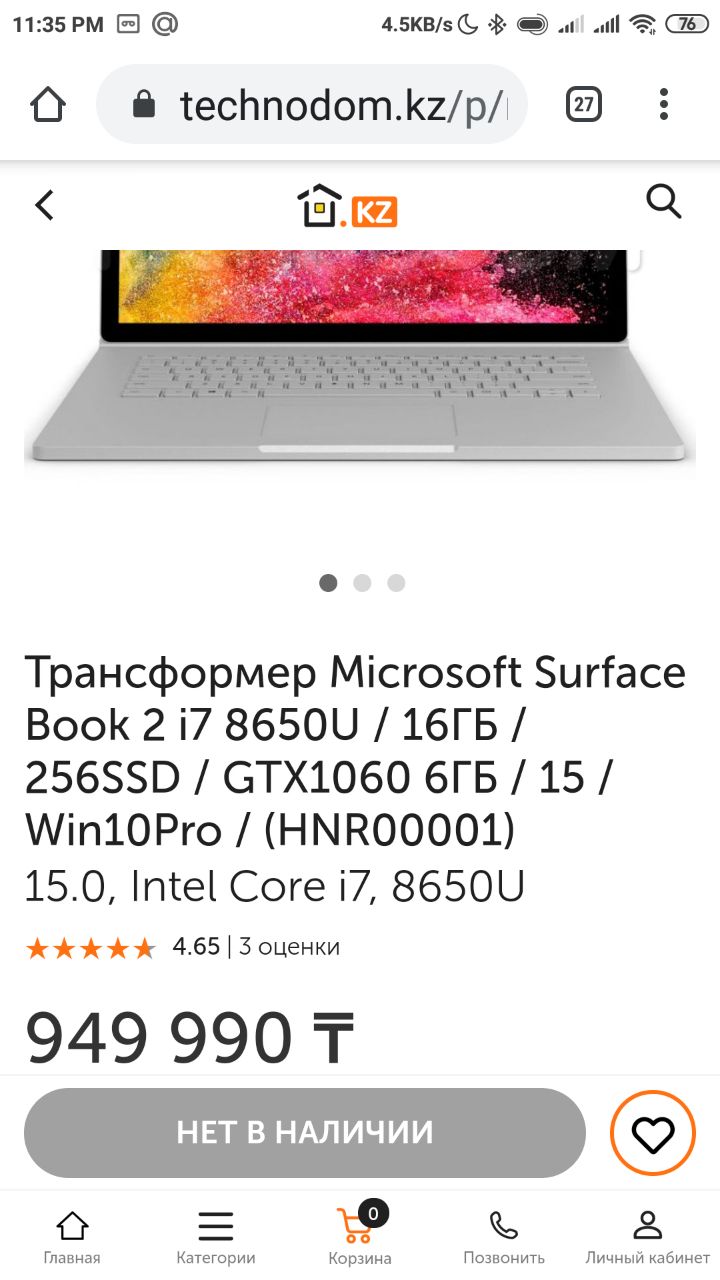Viewport: 720px width, 1280px height.
Task: Open the Личный кабинет account tab
Action: pos(648,1237)
